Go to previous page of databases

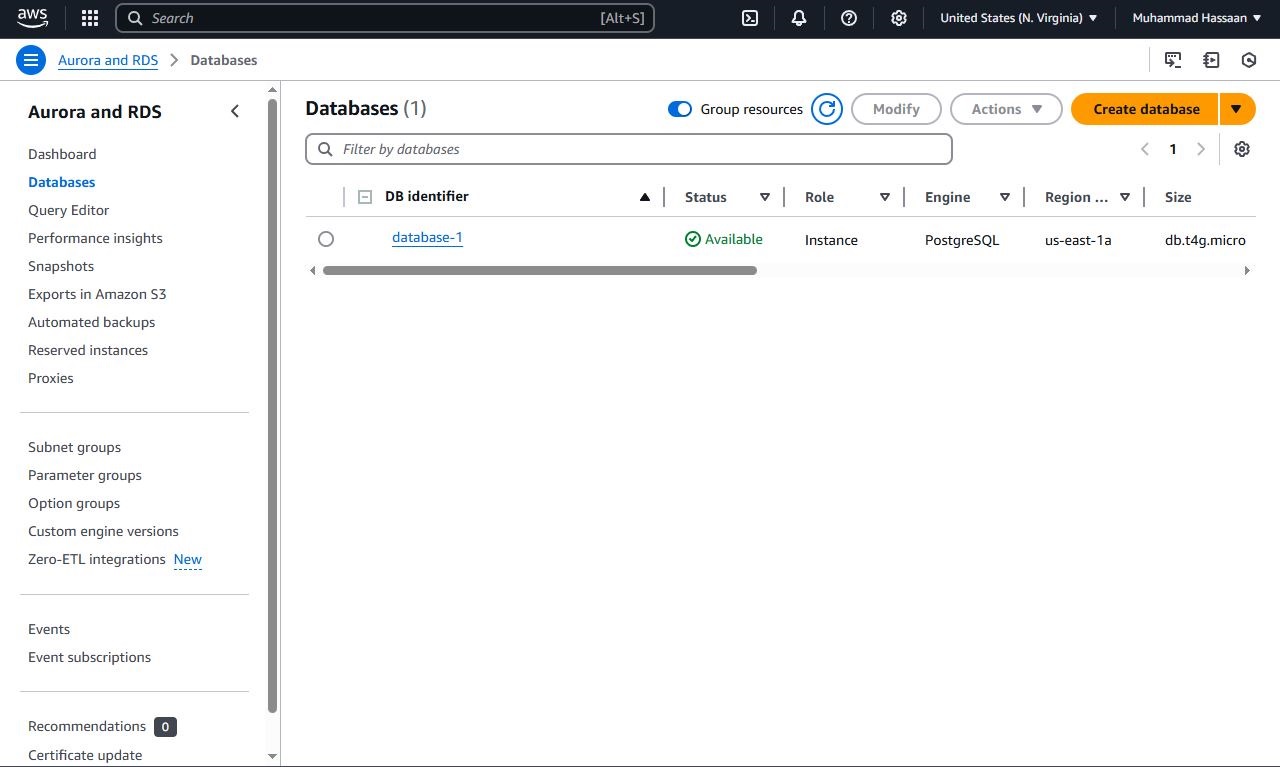[x=1145, y=149]
